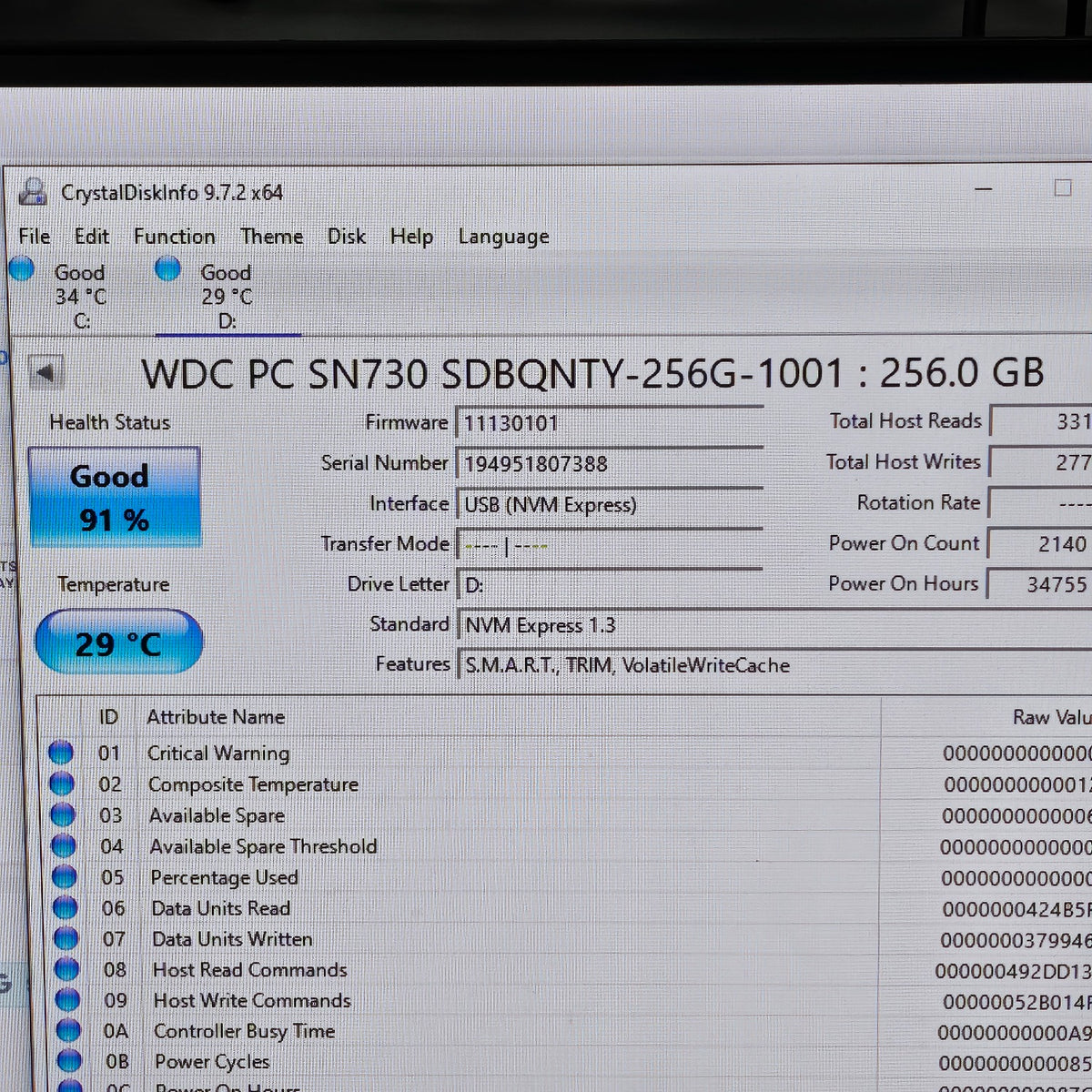Screen dimensions: 1092x1092
Task: Click the Serial Number field 194951807388
Action: coord(609,463)
